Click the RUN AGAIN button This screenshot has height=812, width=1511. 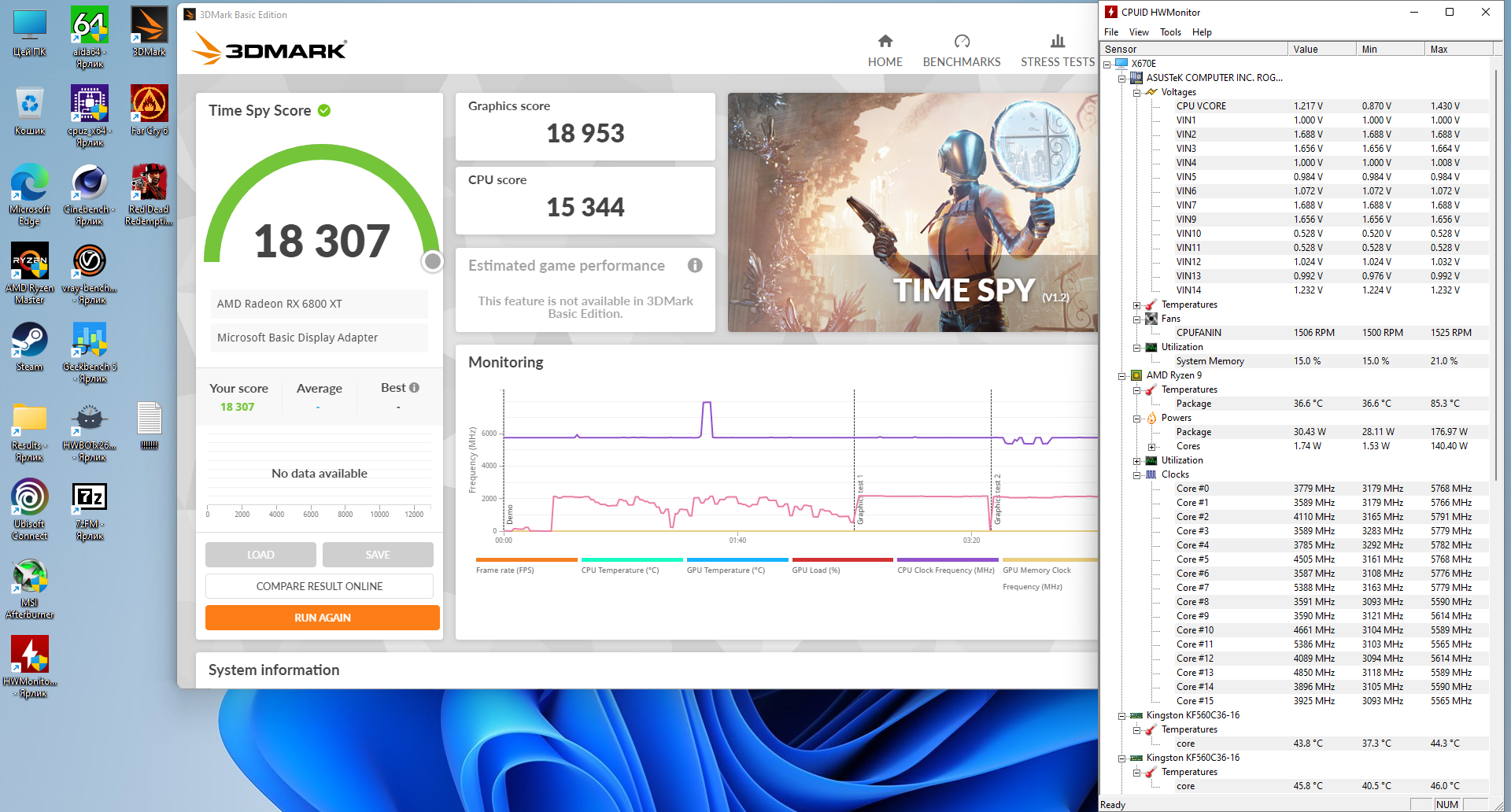click(323, 618)
